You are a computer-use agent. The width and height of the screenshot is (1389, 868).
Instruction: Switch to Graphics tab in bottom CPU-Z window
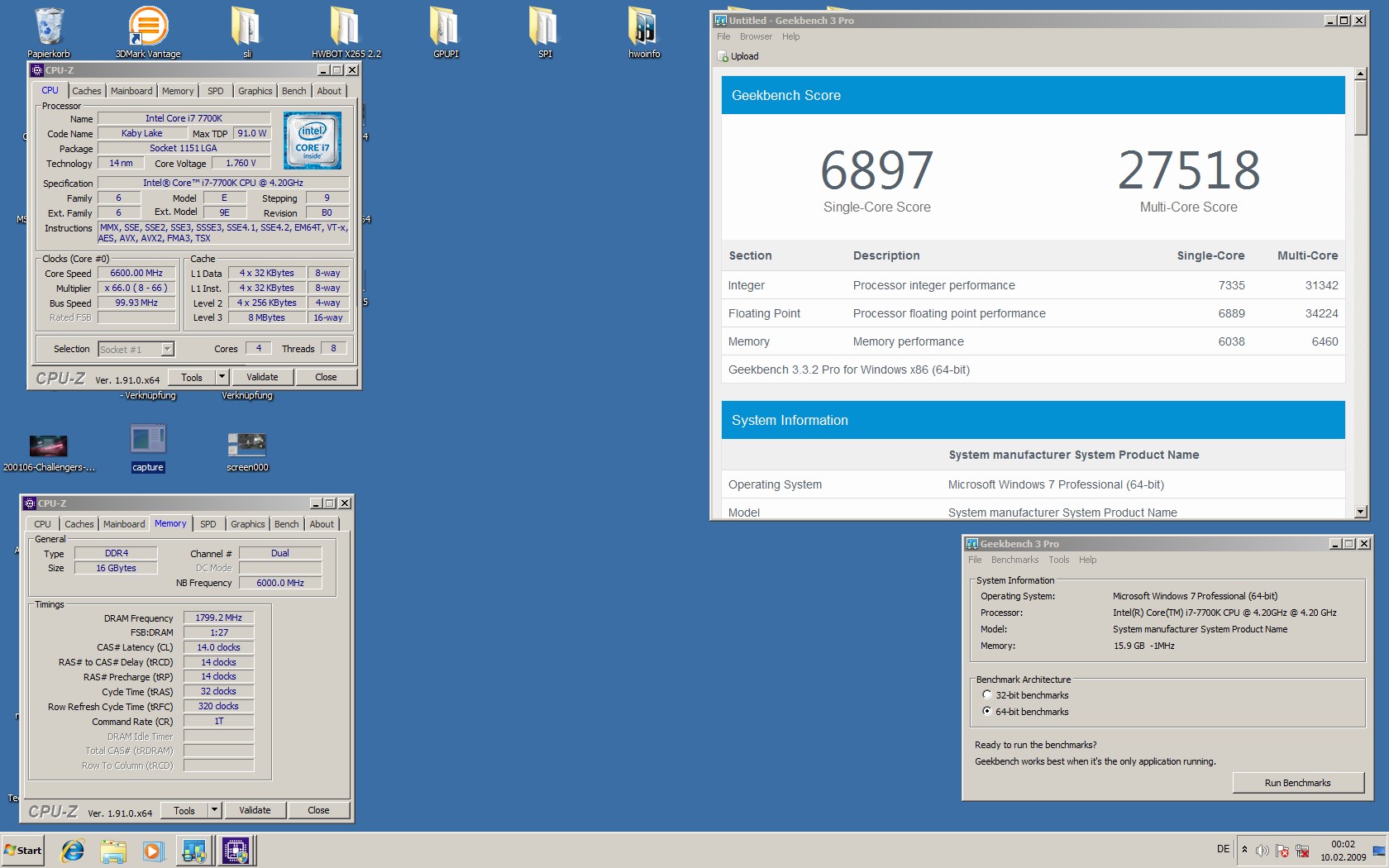click(248, 524)
